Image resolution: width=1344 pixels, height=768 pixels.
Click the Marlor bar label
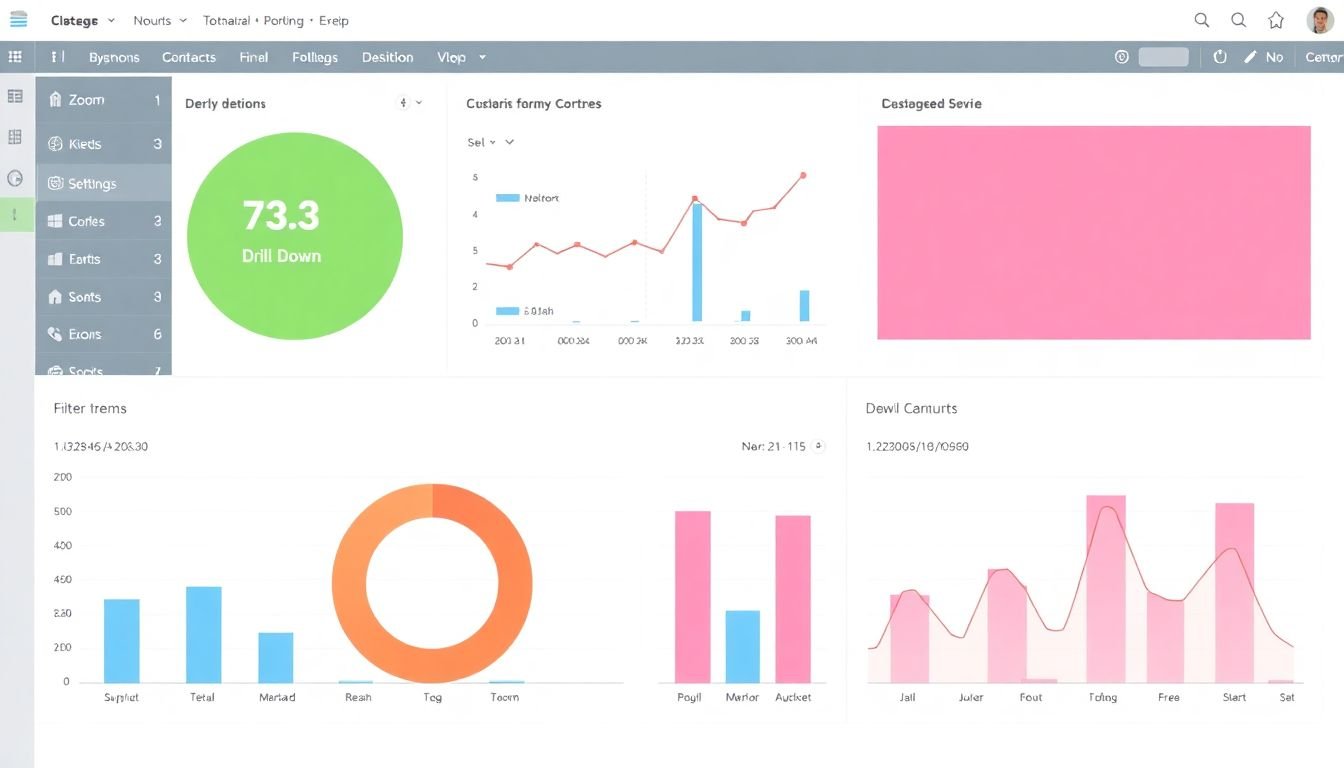click(742, 697)
